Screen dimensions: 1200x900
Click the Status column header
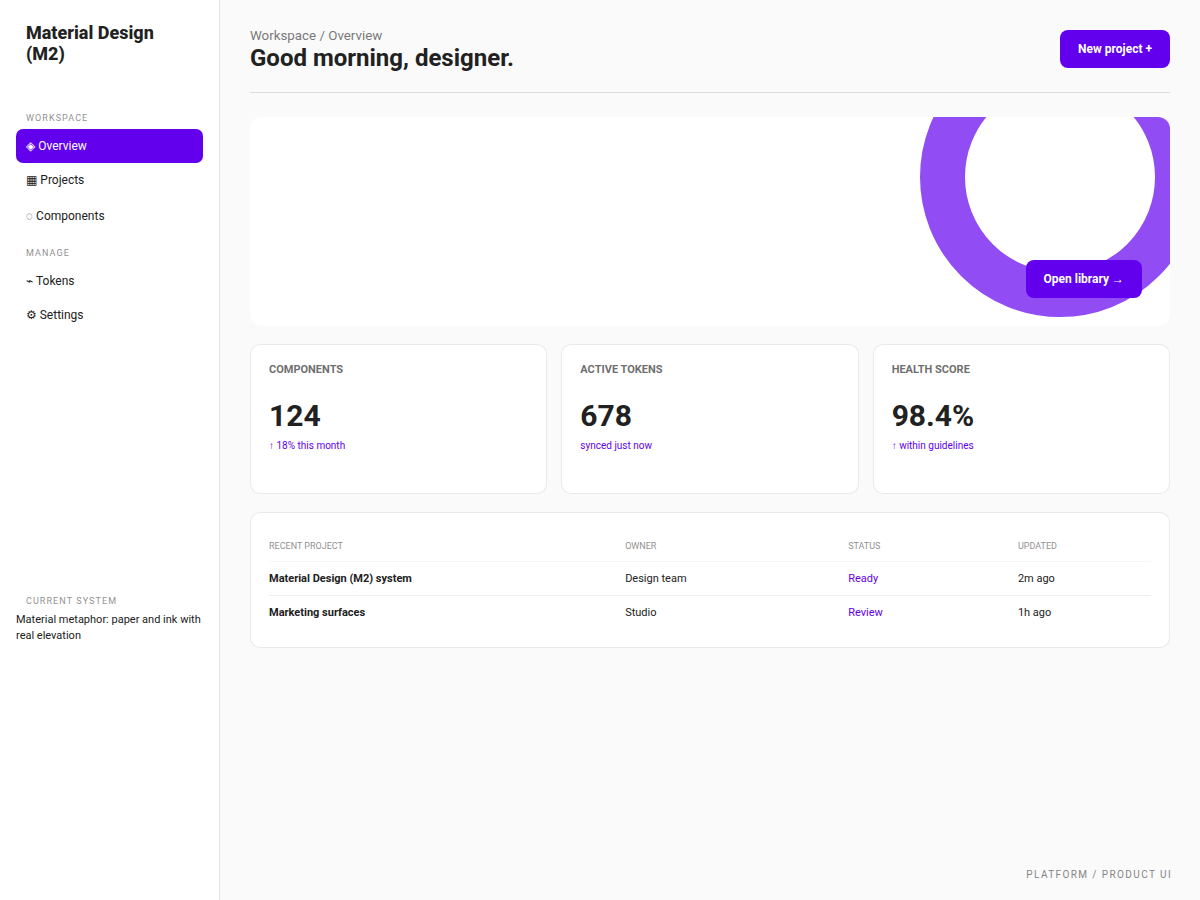click(864, 546)
